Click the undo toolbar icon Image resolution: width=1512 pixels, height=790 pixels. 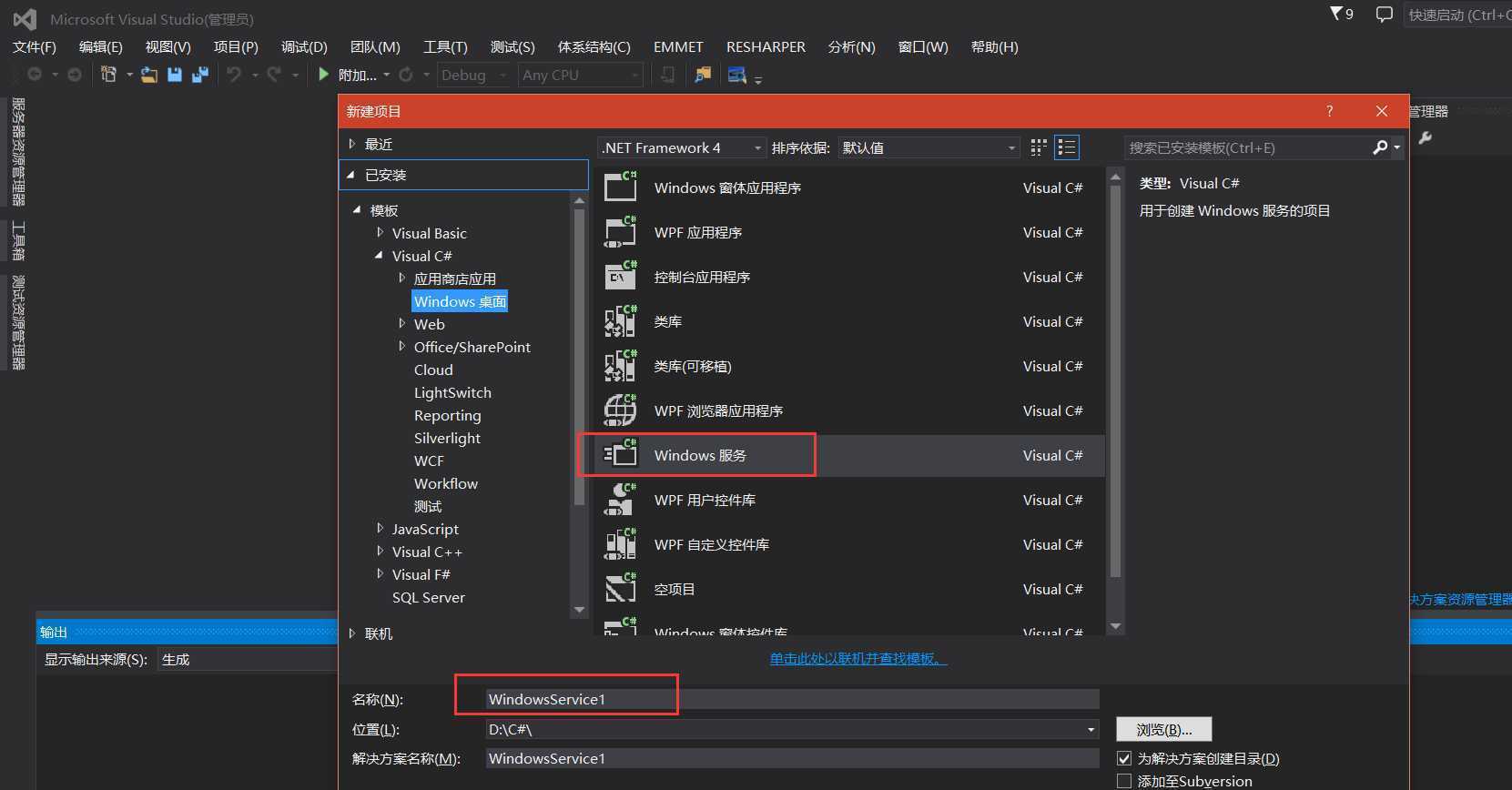tap(234, 75)
